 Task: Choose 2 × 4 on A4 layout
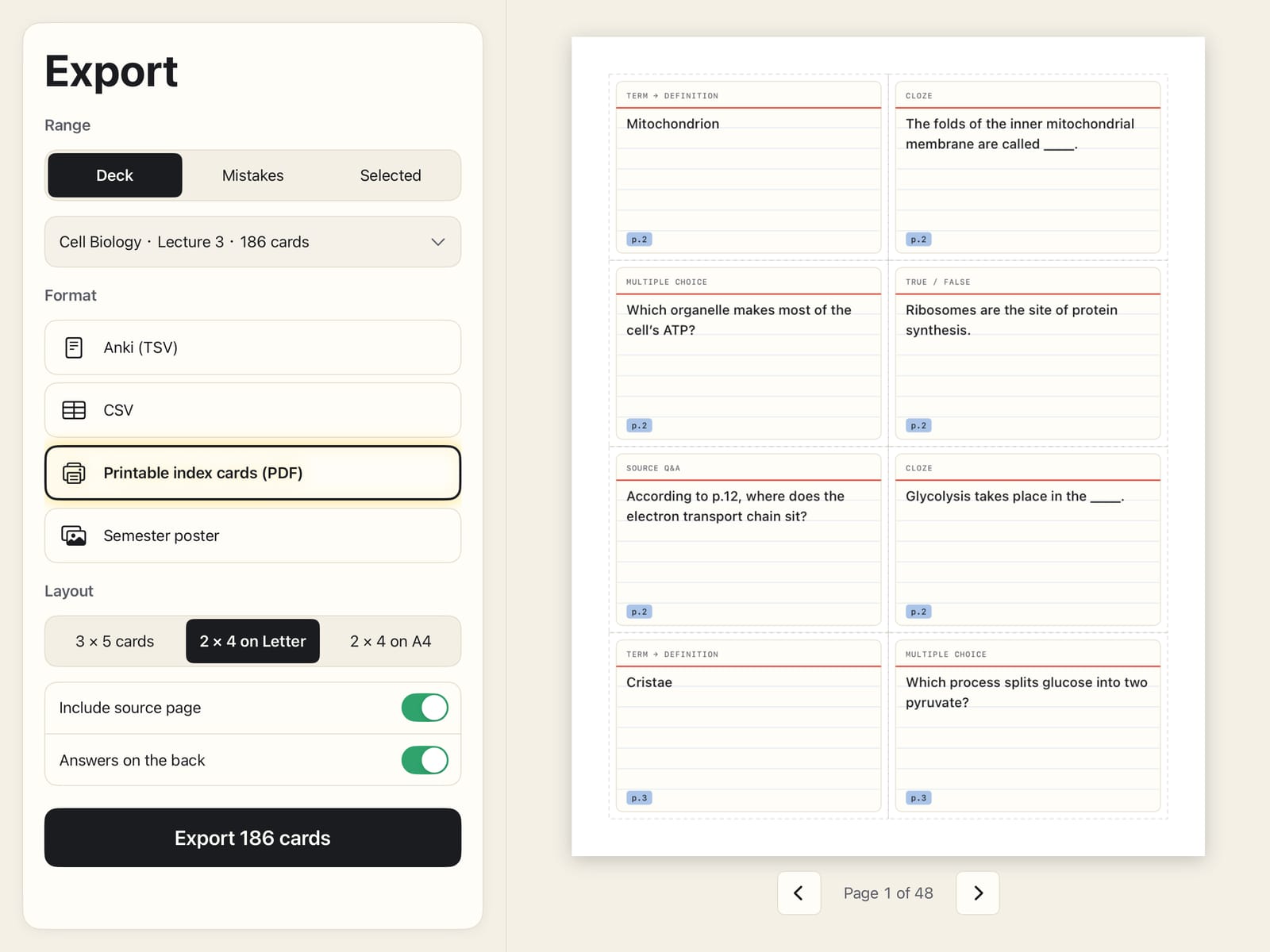tap(391, 641)
